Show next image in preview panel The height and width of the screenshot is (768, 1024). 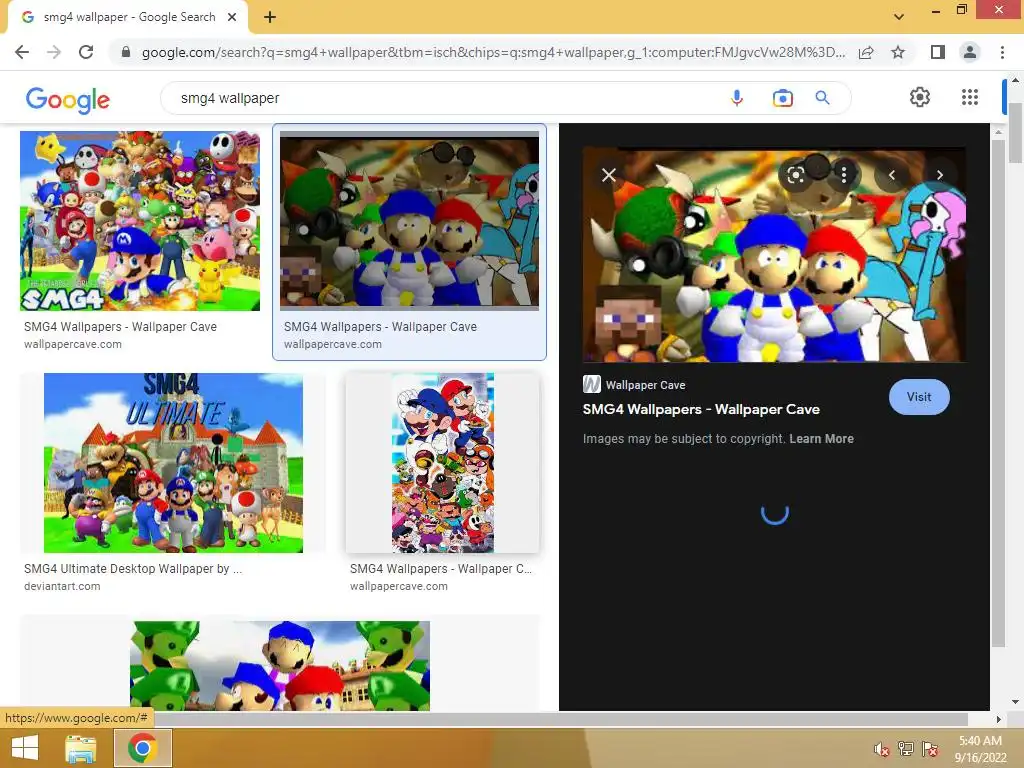pyautogui.click(x=940, y=175)
